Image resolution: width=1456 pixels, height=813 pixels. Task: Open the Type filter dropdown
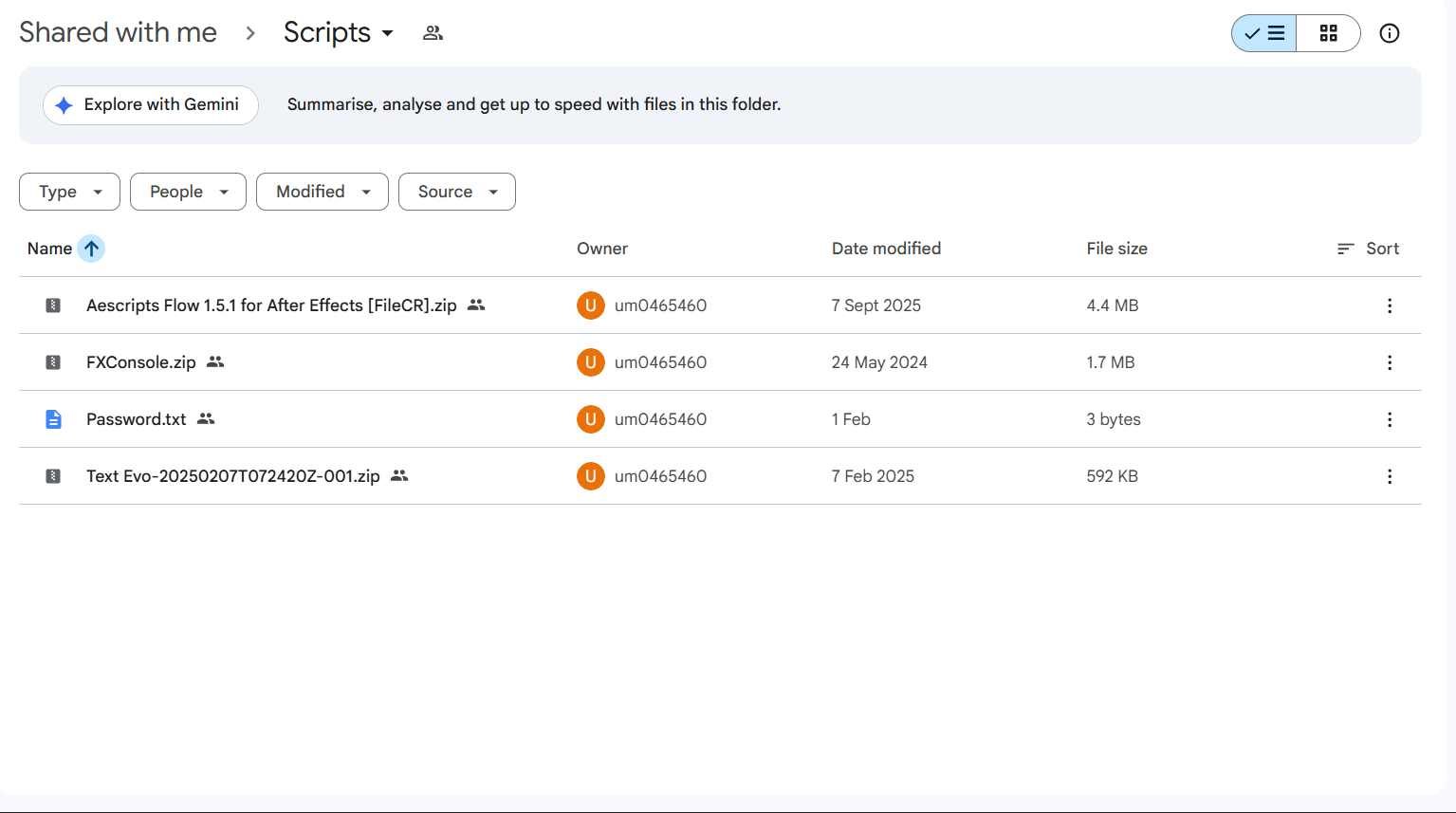pyautogui.click(x=69, y=191)
